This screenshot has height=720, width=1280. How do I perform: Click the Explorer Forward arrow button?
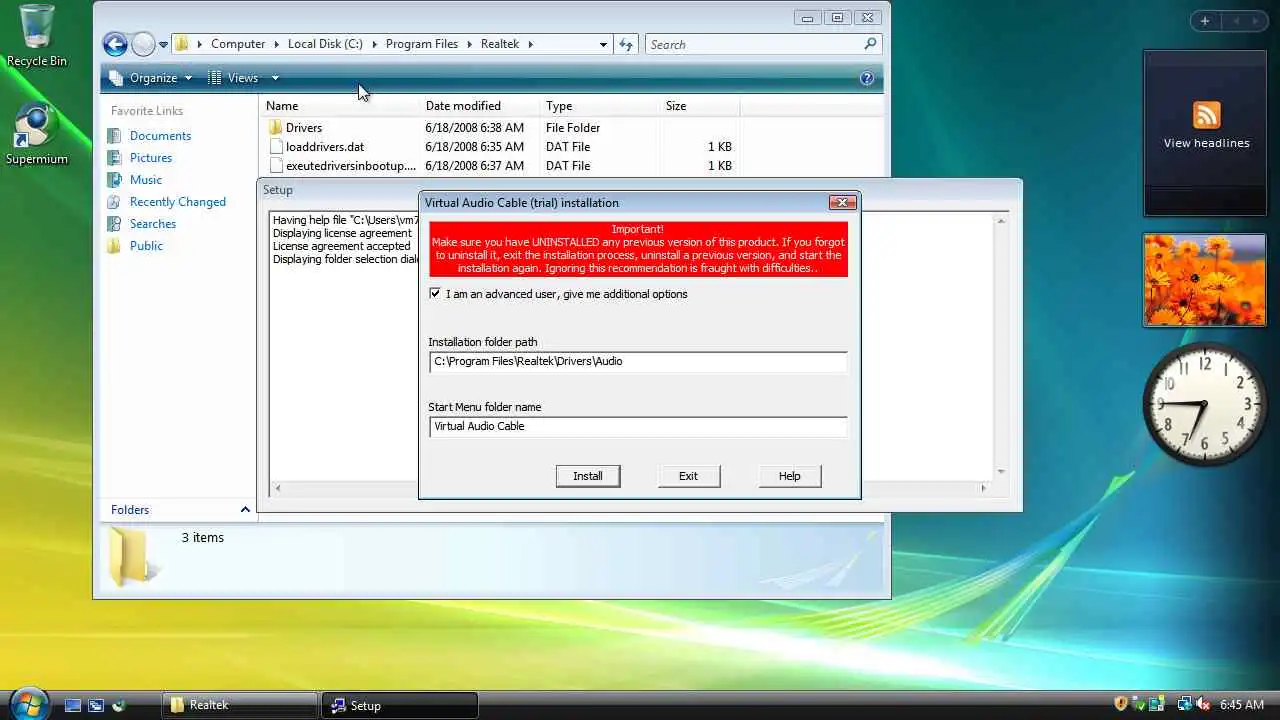[143, 44]
